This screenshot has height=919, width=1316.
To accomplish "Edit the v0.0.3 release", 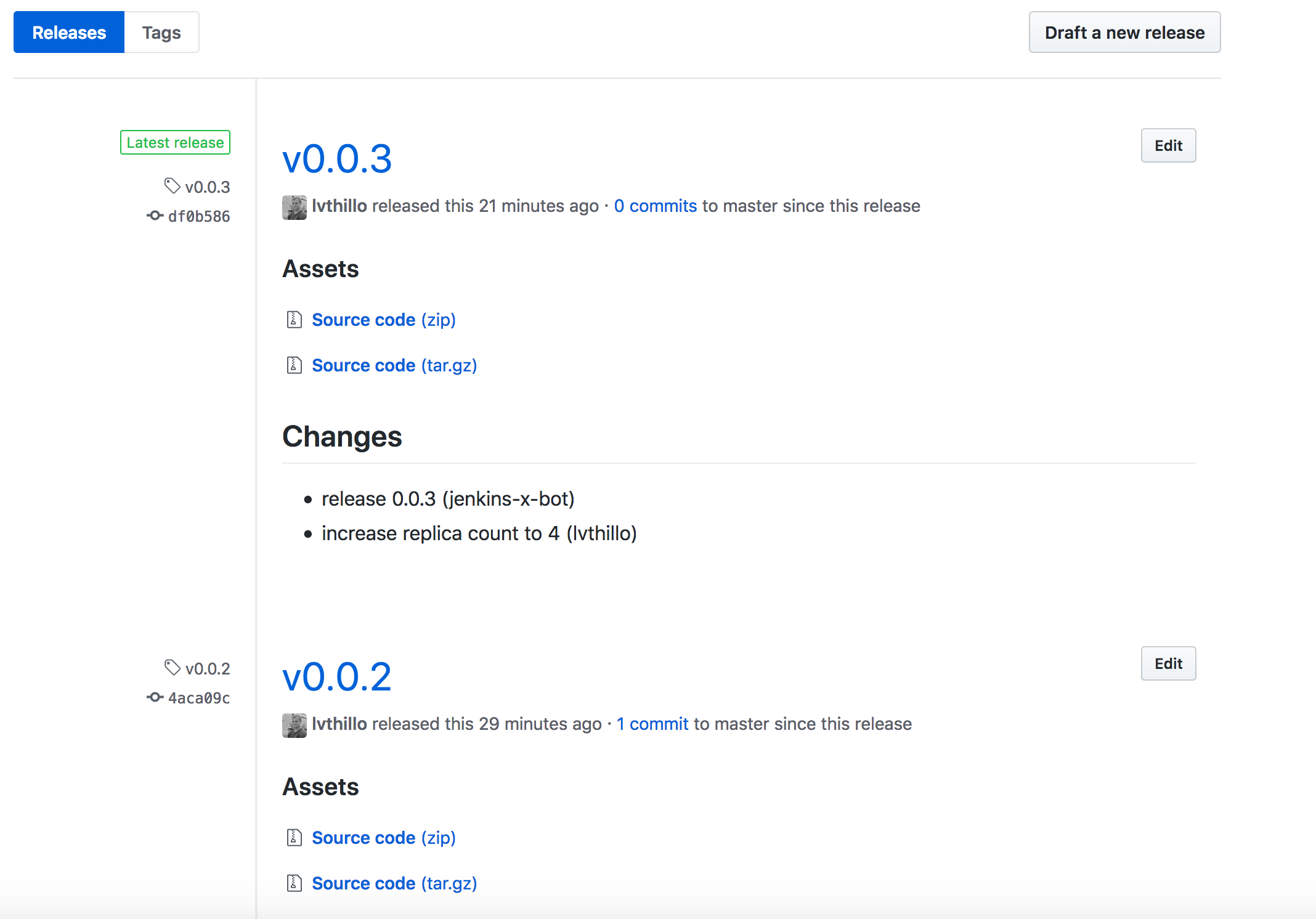I will (1168, 145).
